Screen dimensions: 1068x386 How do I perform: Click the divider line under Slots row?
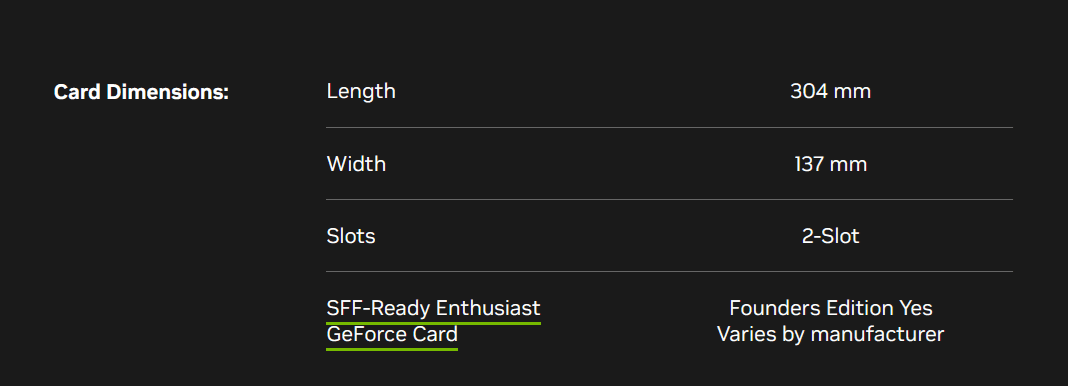[x=670, y=272]
